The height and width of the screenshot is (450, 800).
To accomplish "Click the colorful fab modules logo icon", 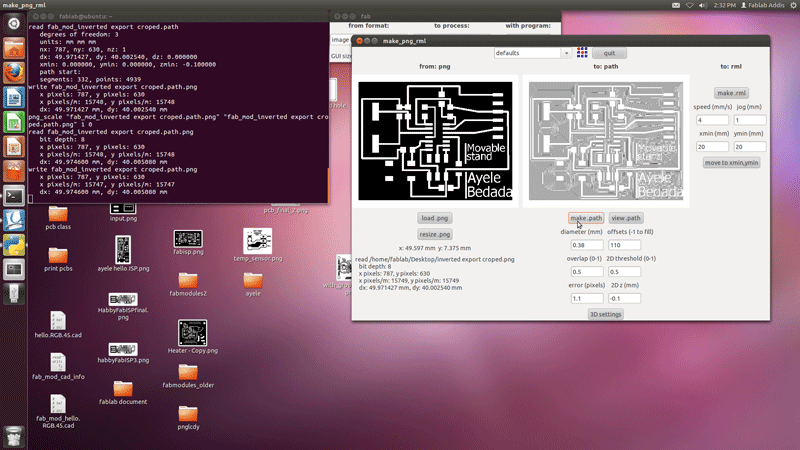I will (x=581, y=53).
